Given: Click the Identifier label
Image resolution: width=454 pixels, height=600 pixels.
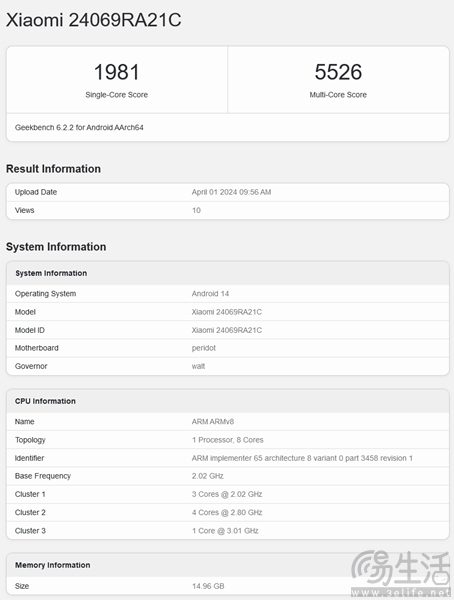Looking at the screenshot, I should tap(29, 458).
